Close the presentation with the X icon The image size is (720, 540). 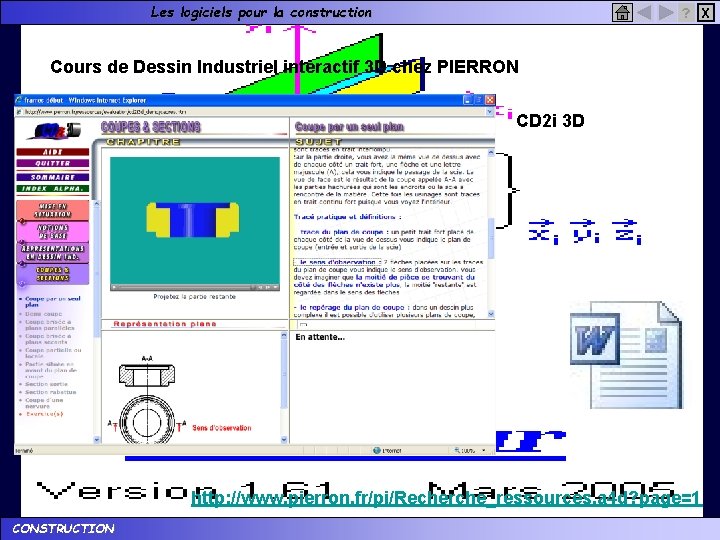(x=705, y=12)
